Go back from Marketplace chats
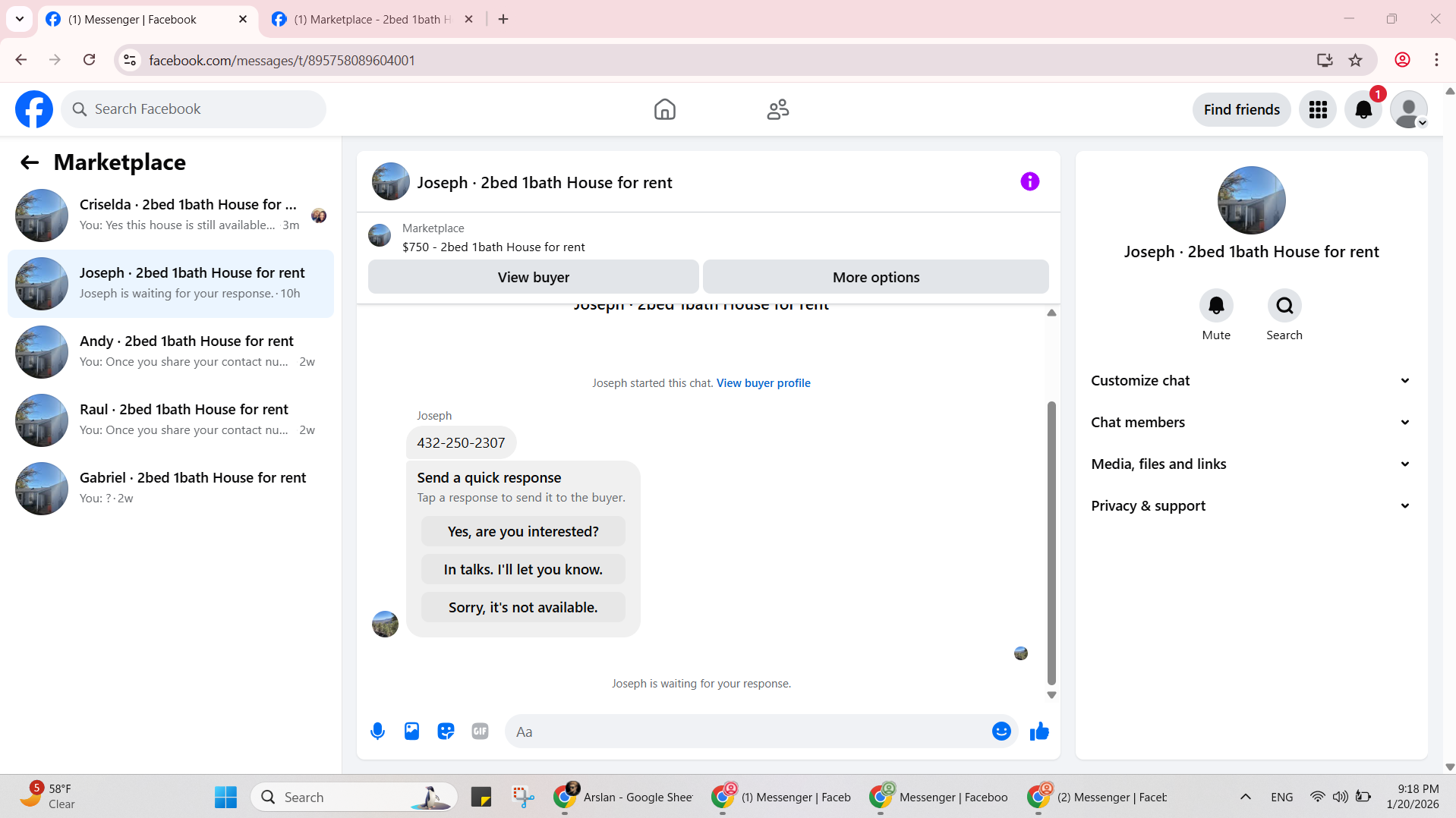Image resolution: width=1456 pixels, height=818 pixels. pyautogui.click(x=30, y=162)
